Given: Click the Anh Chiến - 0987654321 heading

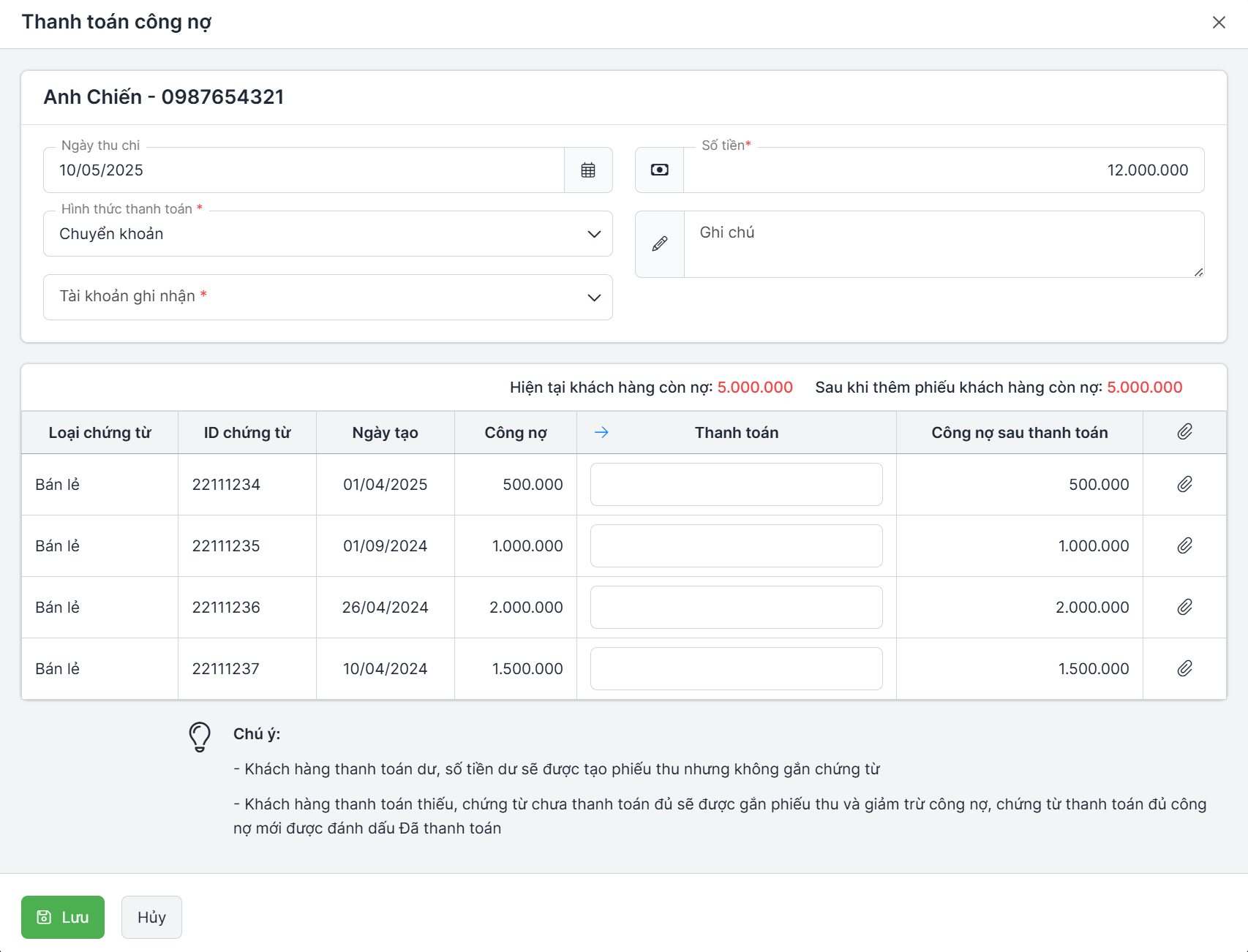Looking at the screenshot, I should [x=164, y=97].
